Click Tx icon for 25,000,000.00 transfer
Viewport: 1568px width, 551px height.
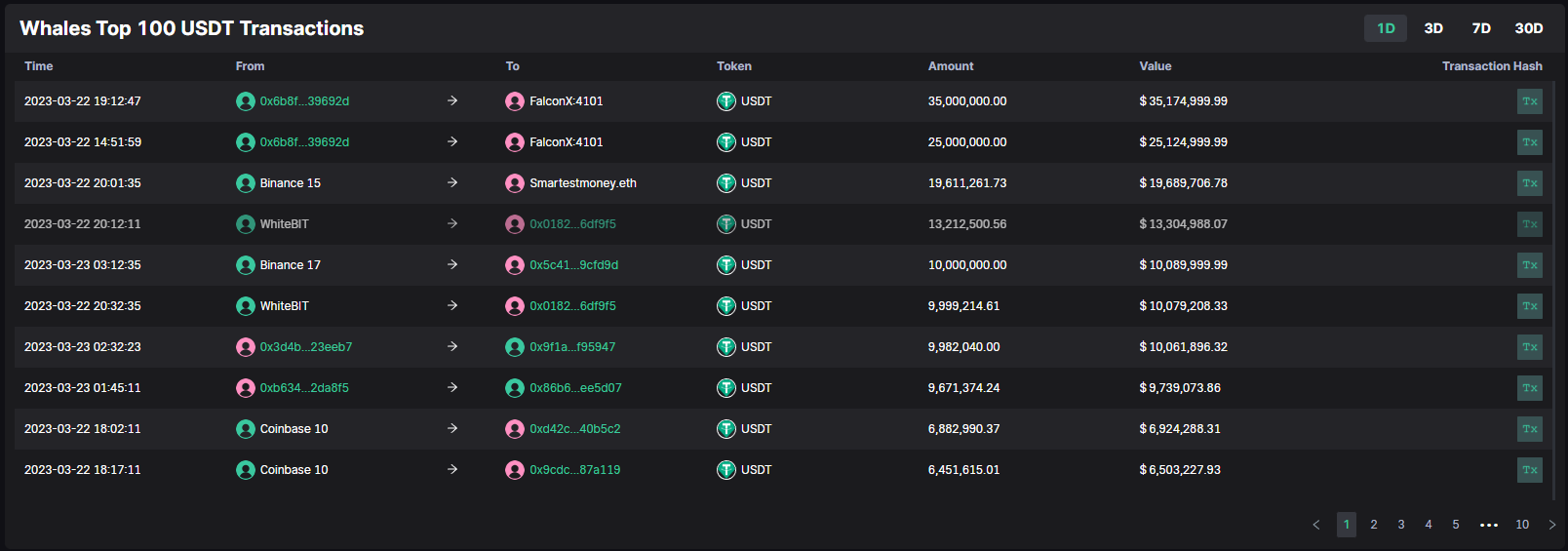click(1529, 142)
